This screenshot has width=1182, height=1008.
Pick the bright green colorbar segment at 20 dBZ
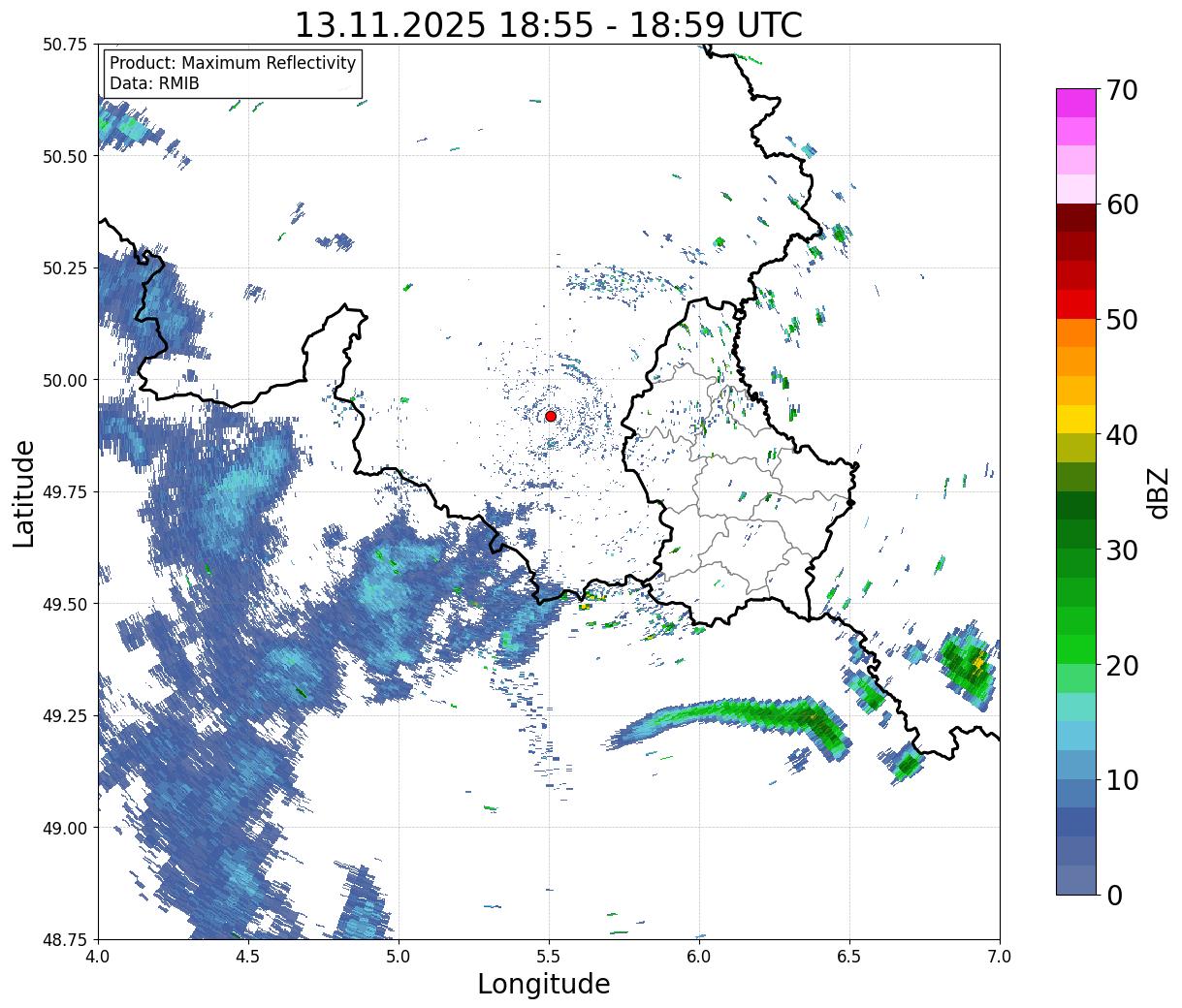tap(1076, 649)
